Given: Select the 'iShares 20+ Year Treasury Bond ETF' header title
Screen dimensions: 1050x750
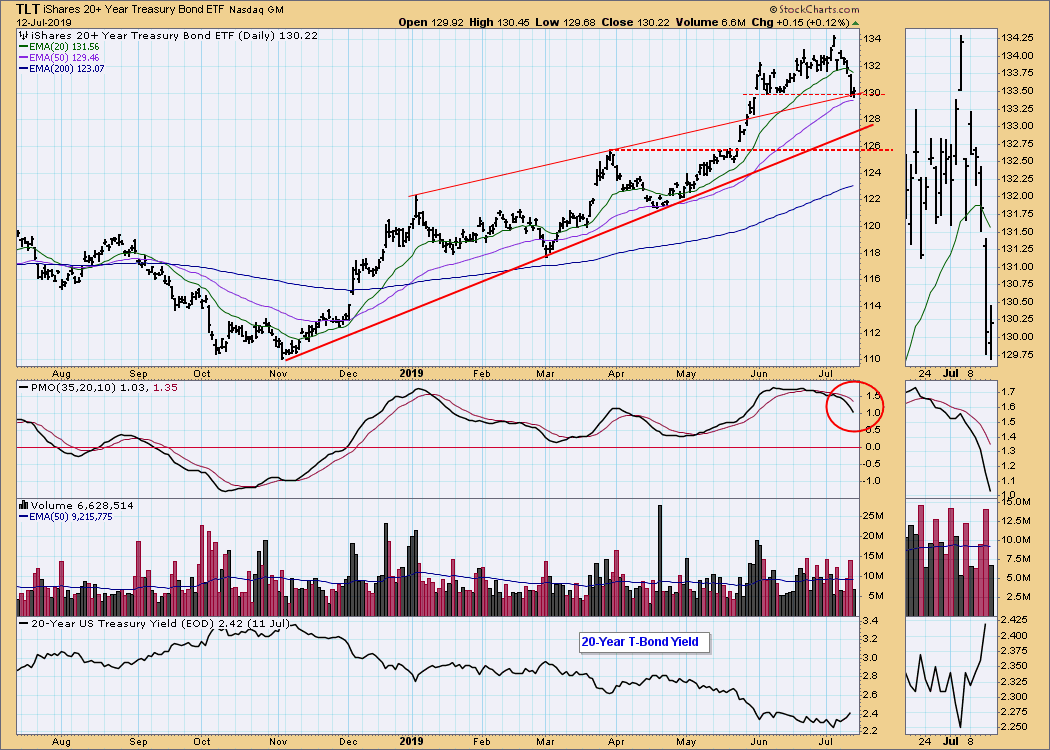Looking at the screenshot, I should coord(133,9).
